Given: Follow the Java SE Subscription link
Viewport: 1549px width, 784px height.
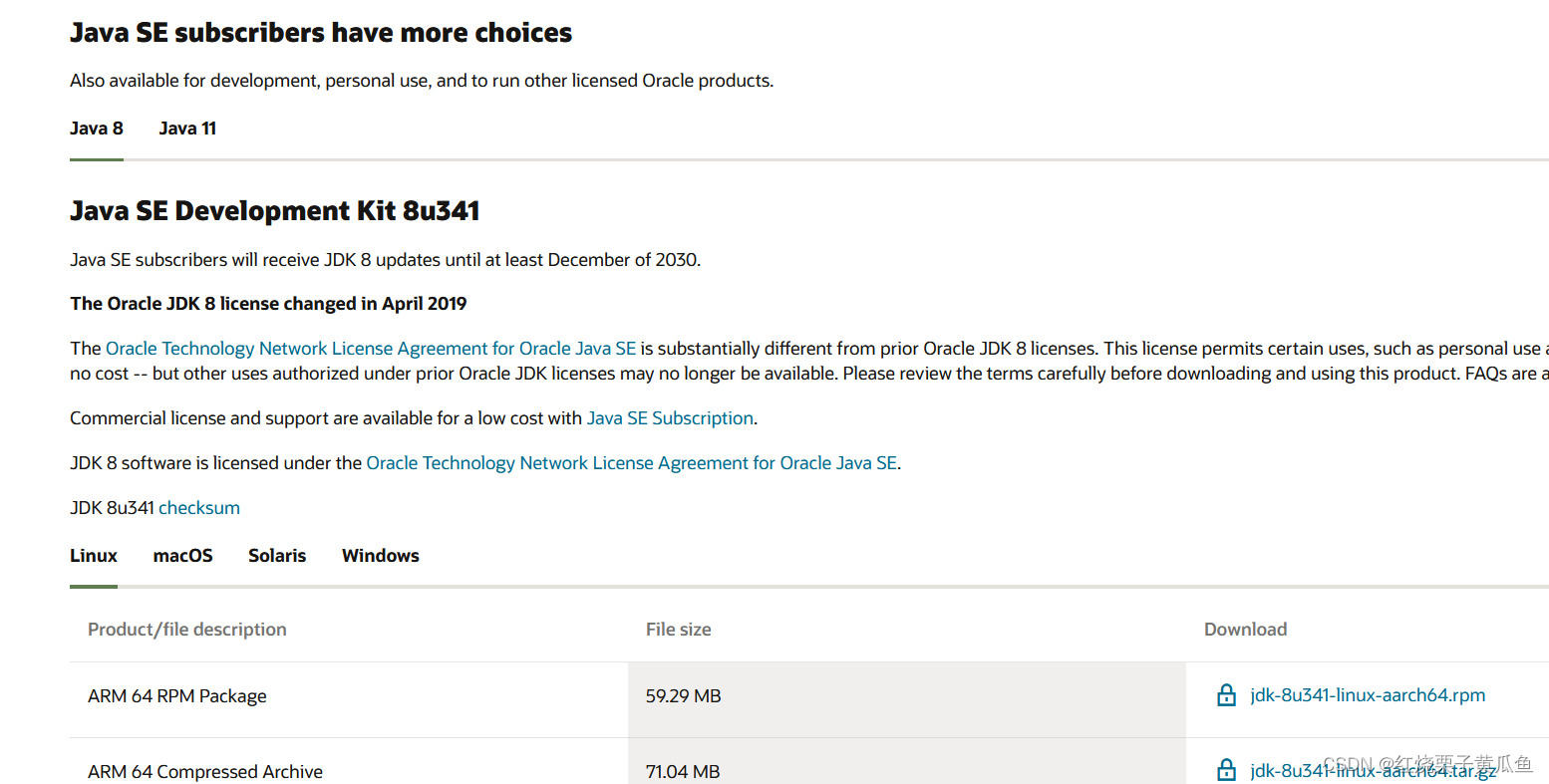Looking at the screenshot, I should click(670, 418).
